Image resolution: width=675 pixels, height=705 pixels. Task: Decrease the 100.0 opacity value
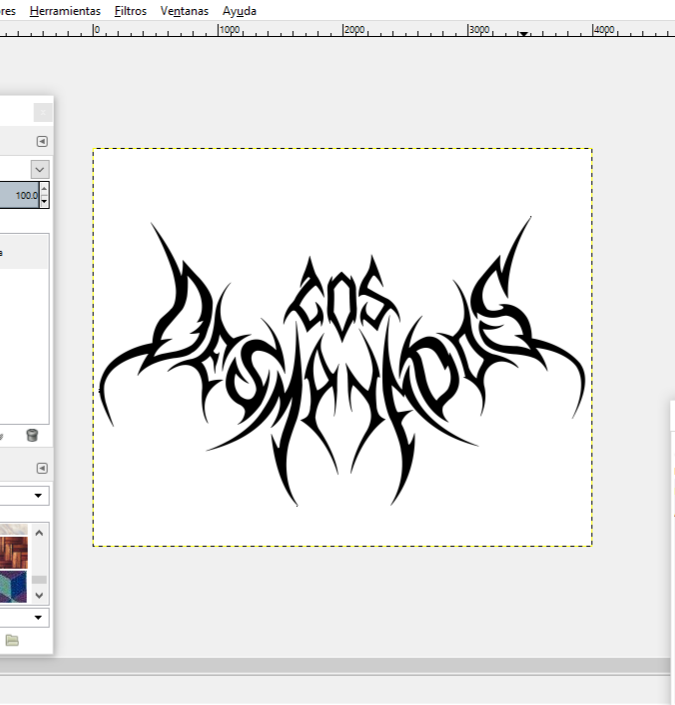(44, 201)
